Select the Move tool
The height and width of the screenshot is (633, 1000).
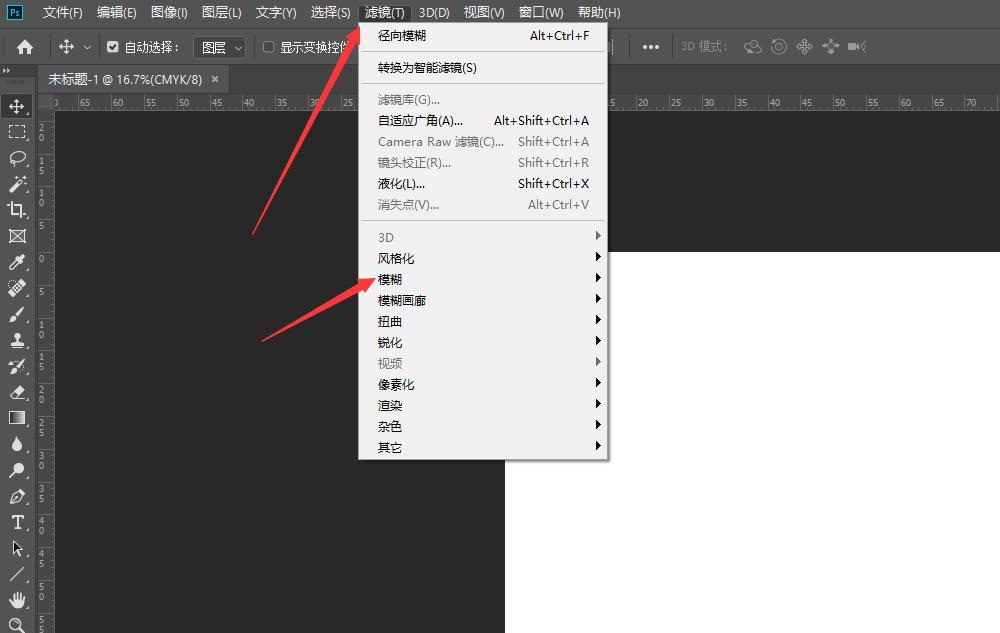tap(16, 105)
